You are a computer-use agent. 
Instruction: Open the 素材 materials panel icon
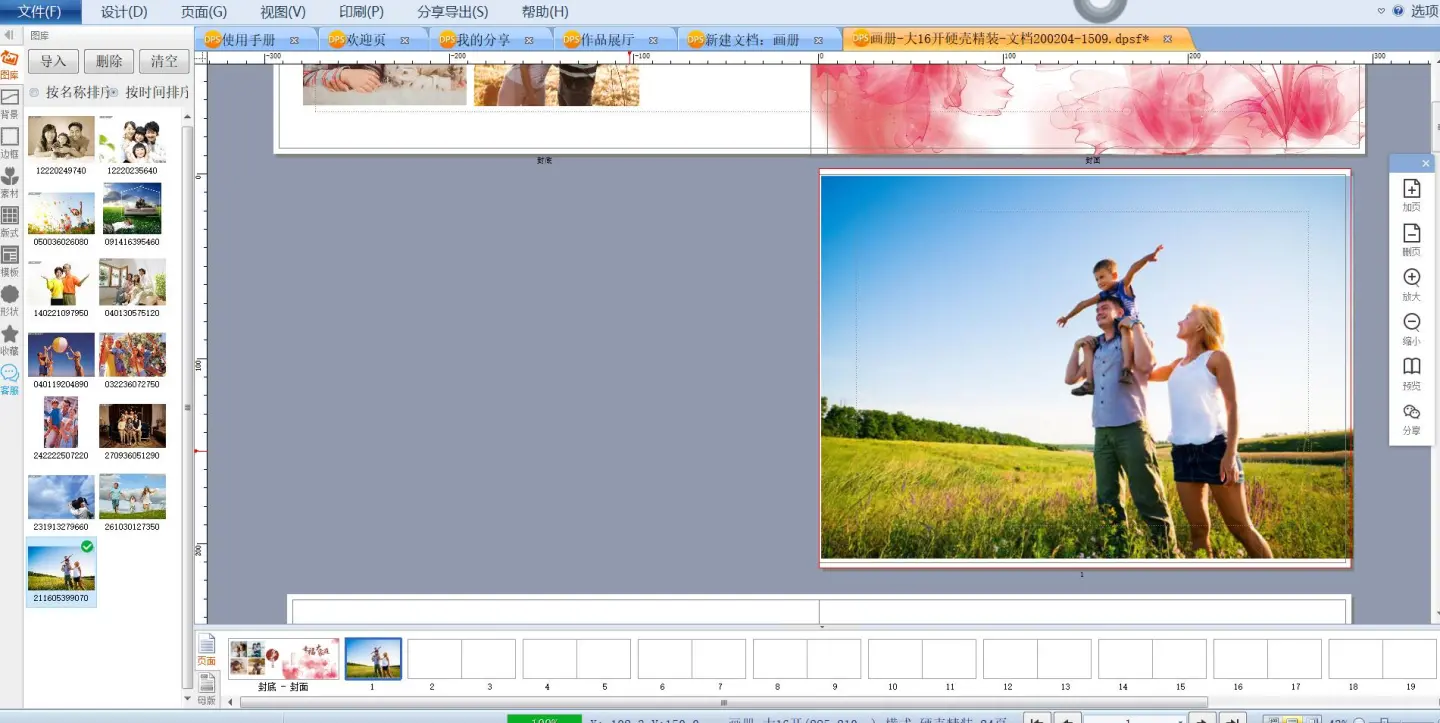10,177
